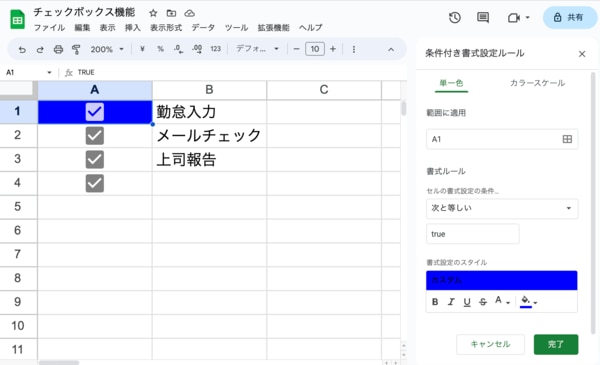Viewport: 600px width, 365px height.
Task: Open the 表示 menu
Action: click(107, 28)
